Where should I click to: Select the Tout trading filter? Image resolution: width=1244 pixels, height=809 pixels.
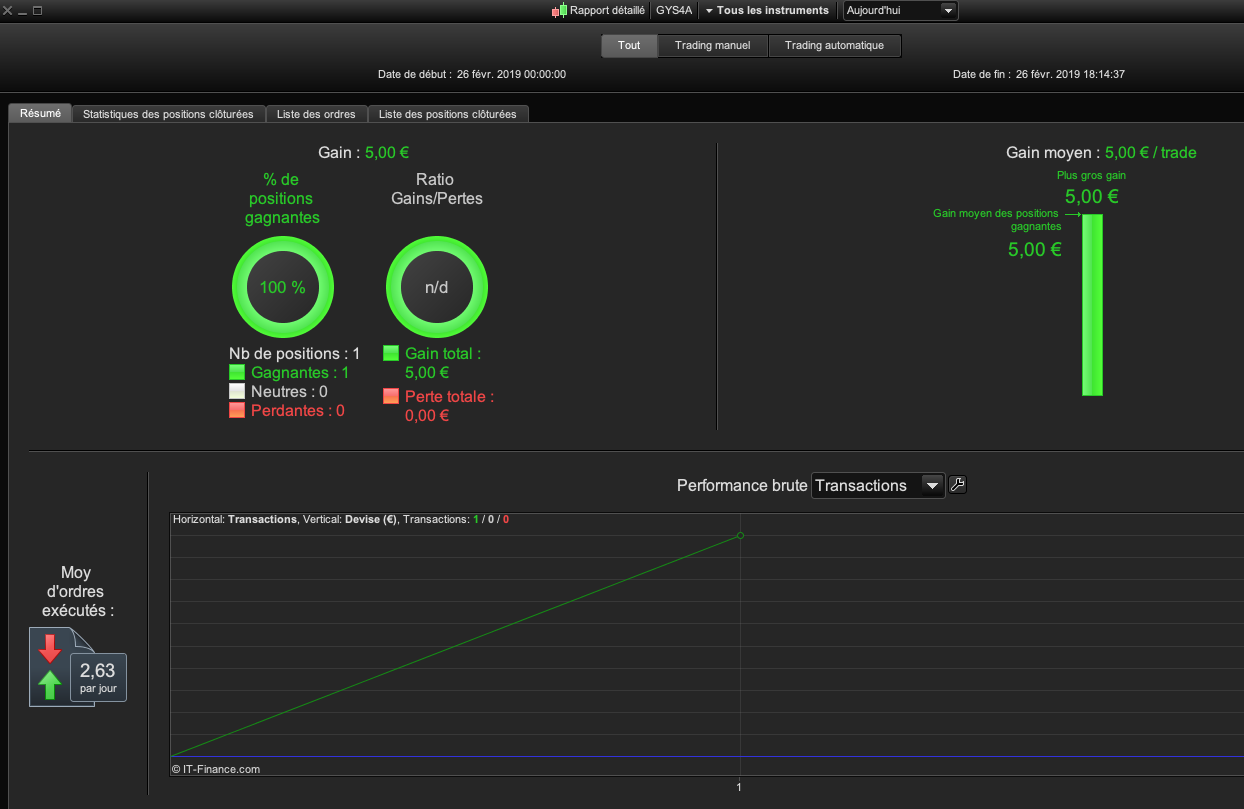coord(629,46)
